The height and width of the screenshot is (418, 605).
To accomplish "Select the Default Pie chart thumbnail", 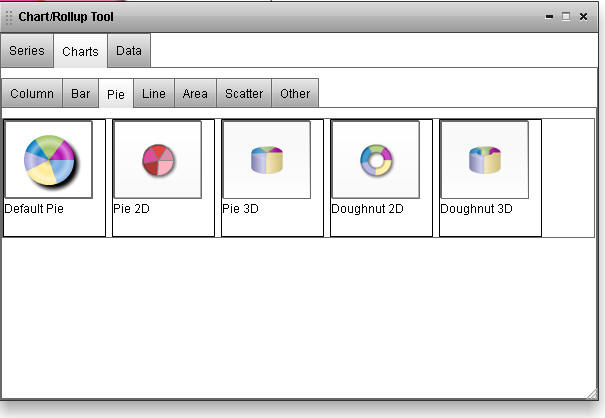I will pyautogui.click(x=49, y=160).
